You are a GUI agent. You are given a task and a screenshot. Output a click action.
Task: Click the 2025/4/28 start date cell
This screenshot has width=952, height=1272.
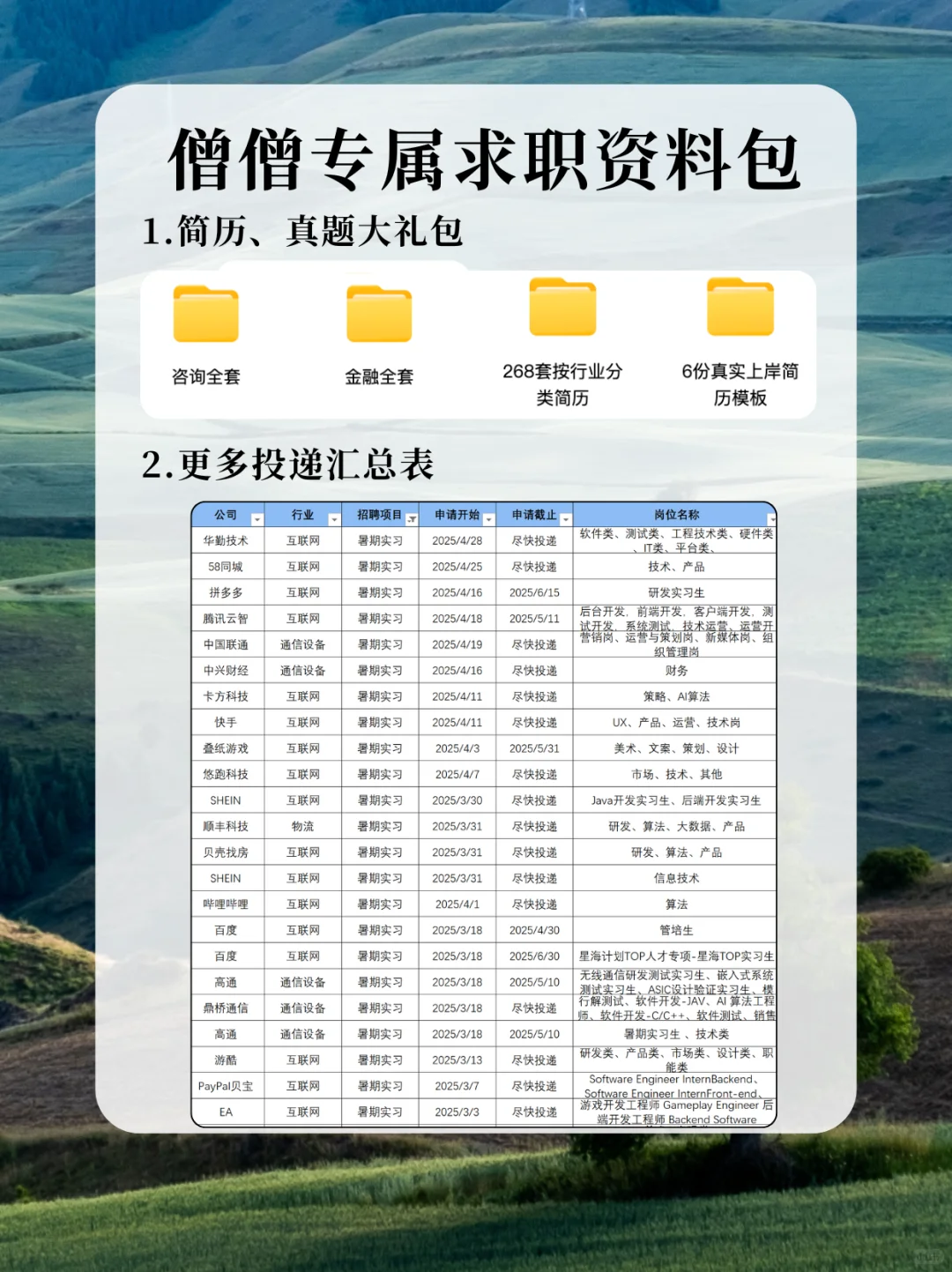point(457,540)
